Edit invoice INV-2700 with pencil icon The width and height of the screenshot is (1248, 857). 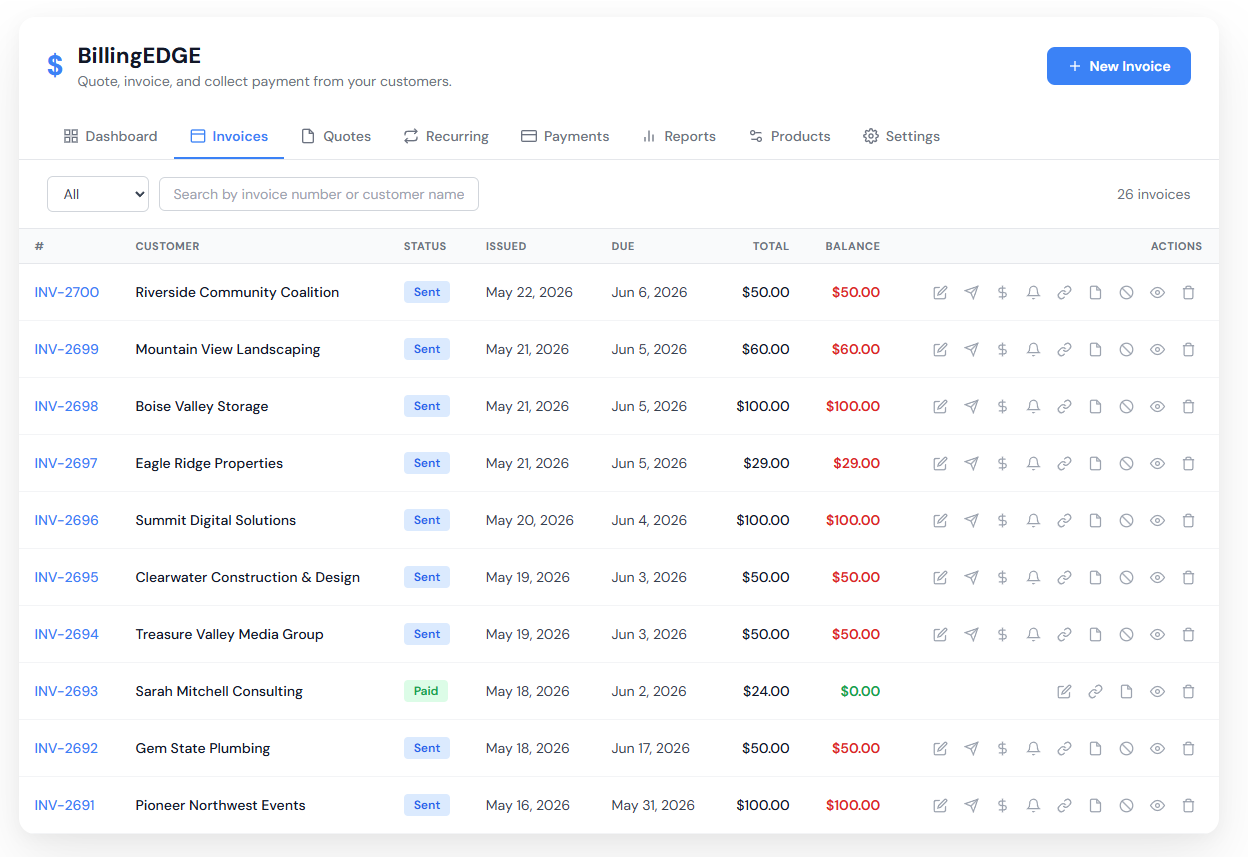tap(940, 293)
